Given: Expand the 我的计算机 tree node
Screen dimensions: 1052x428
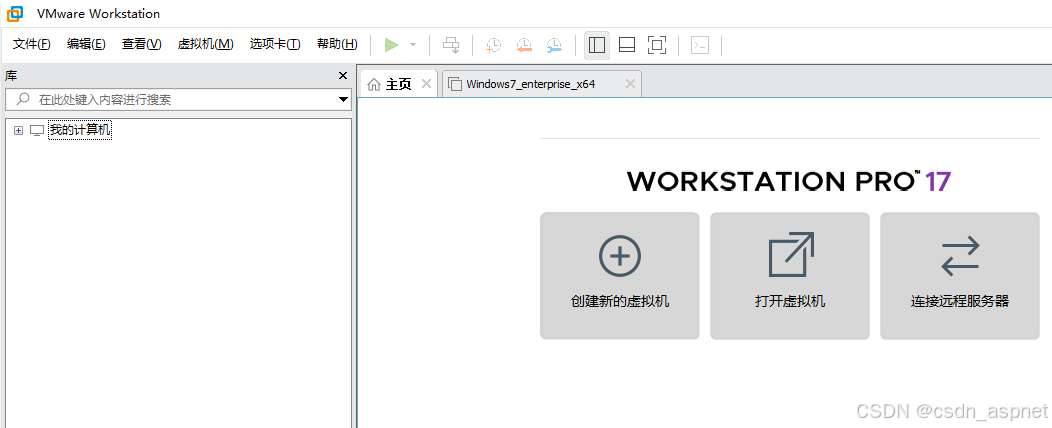Looking at the screenshot, I should coord(18,131).
